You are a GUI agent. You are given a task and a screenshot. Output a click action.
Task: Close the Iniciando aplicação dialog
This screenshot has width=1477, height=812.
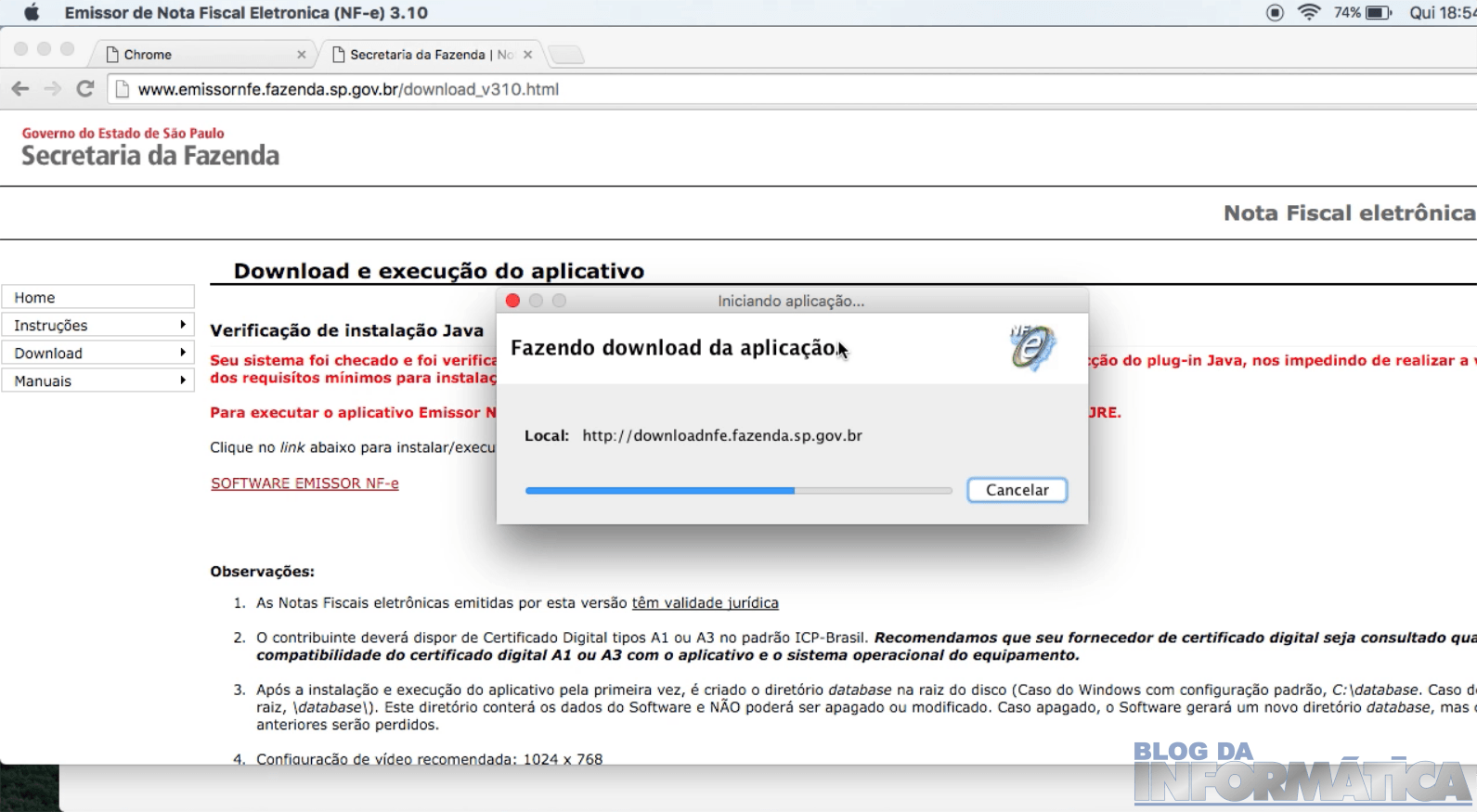(512, 301)
